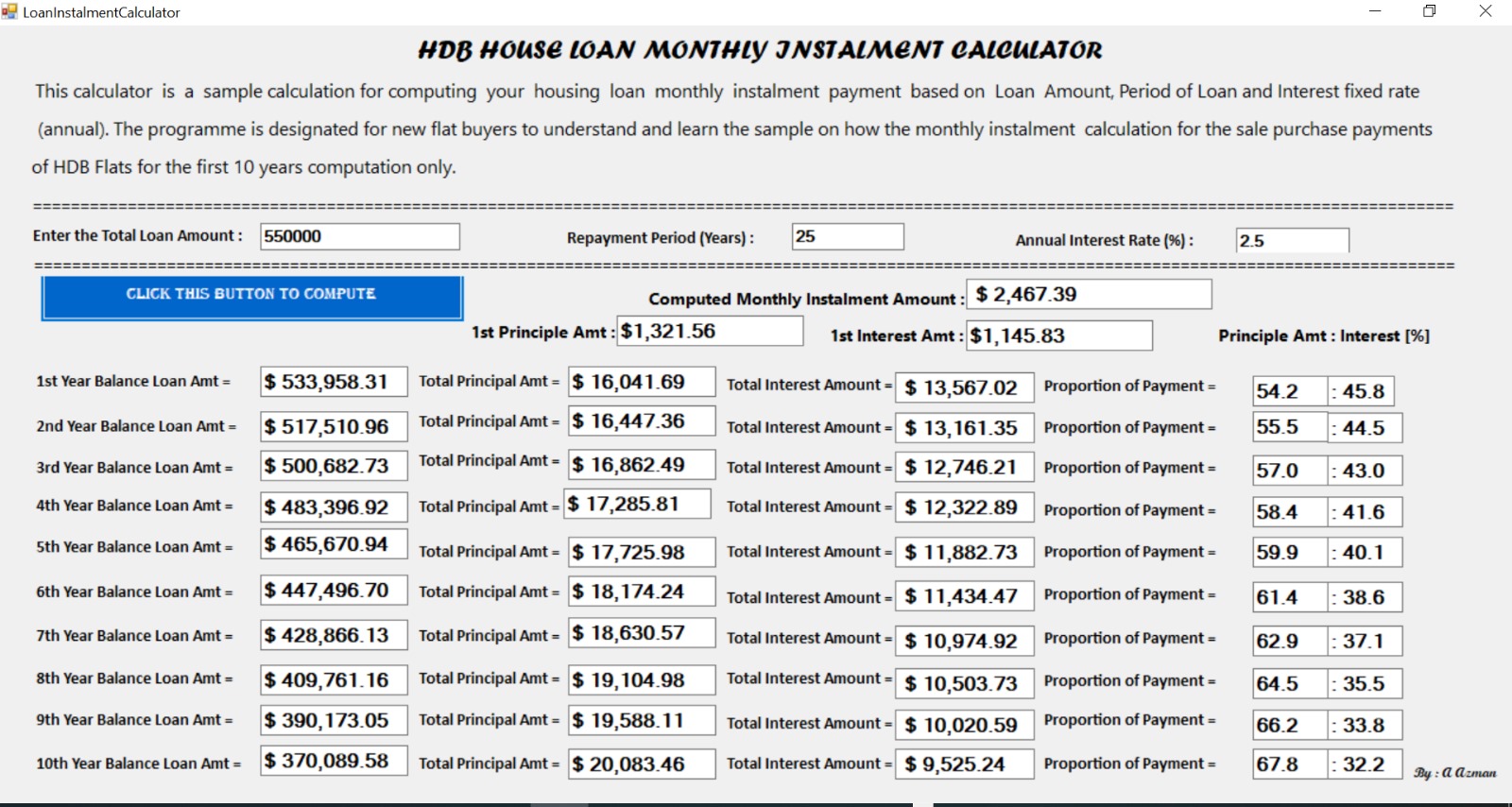Select 5th Year balance $ 465,670.94 field

click(x=334, y=544)
